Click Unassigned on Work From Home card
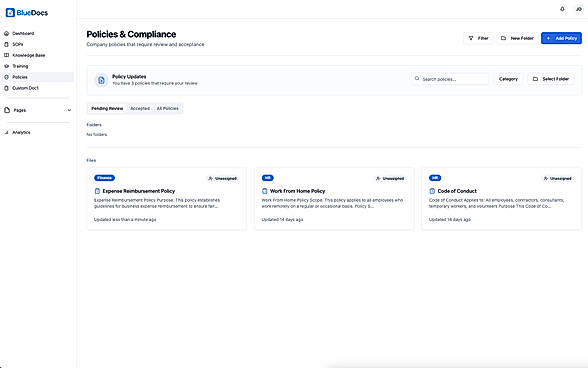 point(390,179)
